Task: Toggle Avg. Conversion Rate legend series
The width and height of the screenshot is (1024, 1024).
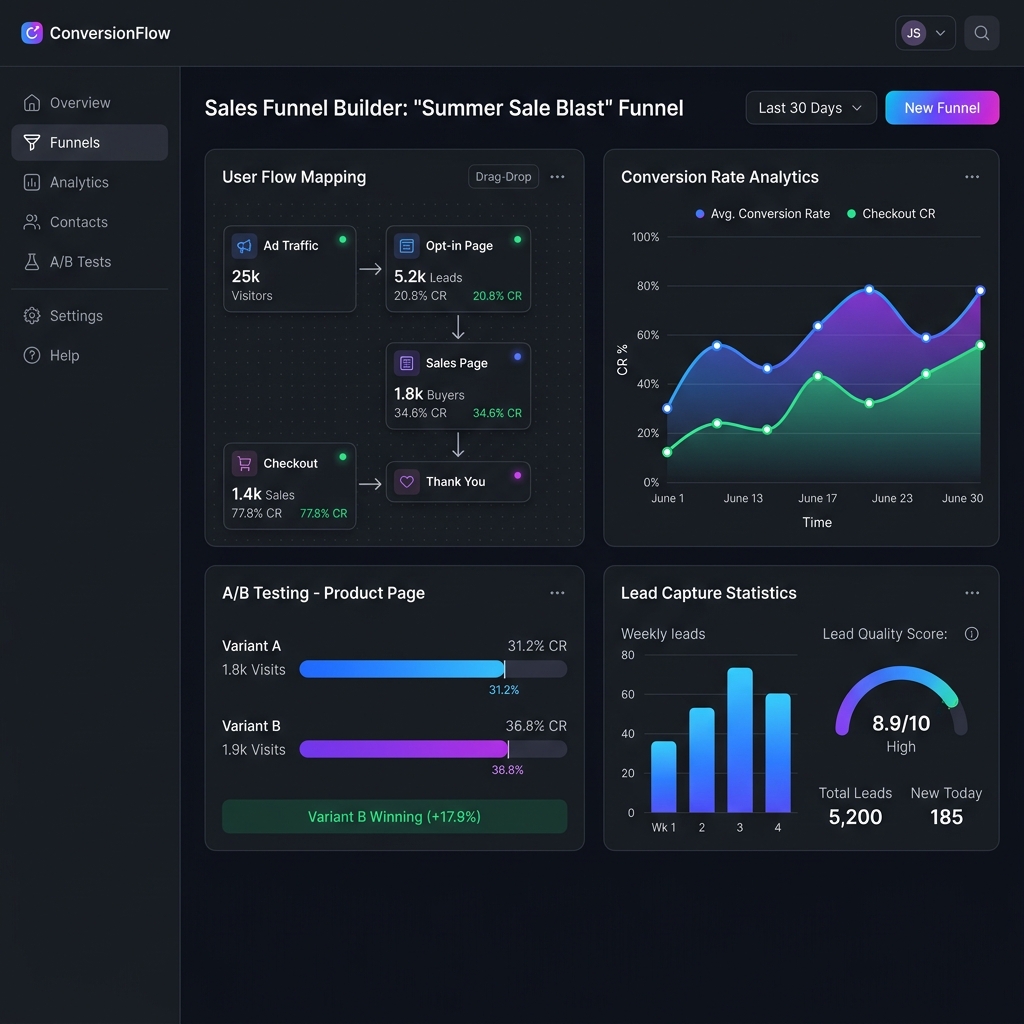Action: tap(763, 214)
